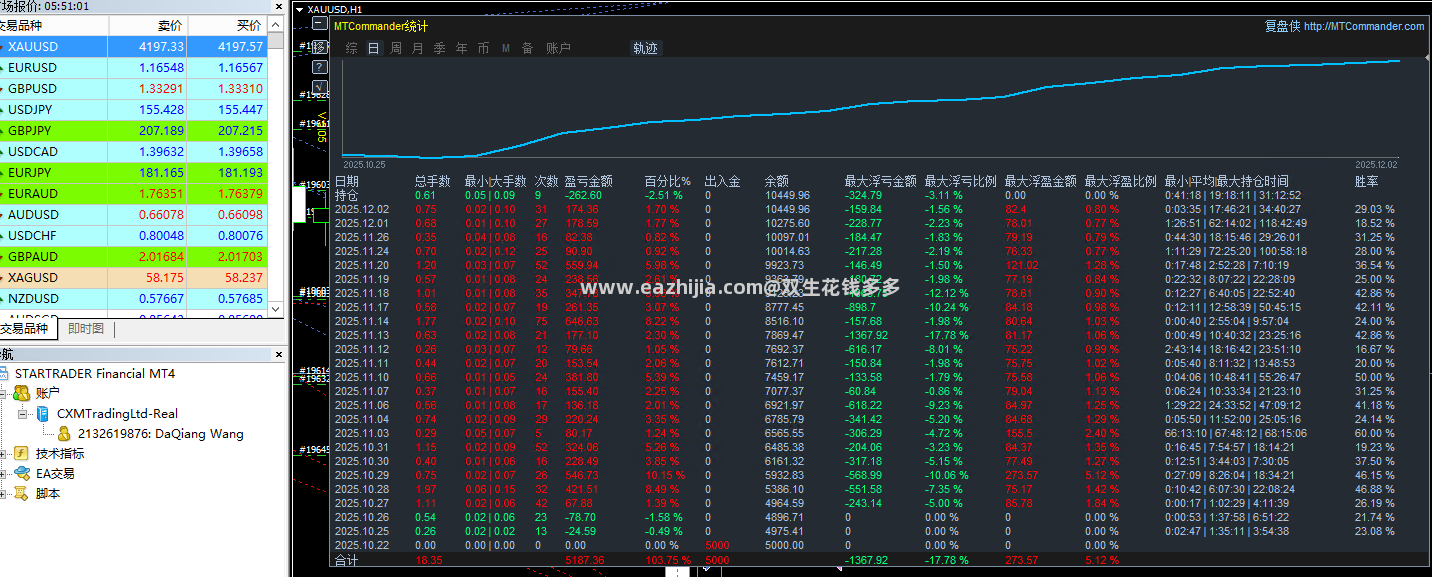Click the 脚本 scripts icon
The image size is (1432, 577).
click(21, 493)
